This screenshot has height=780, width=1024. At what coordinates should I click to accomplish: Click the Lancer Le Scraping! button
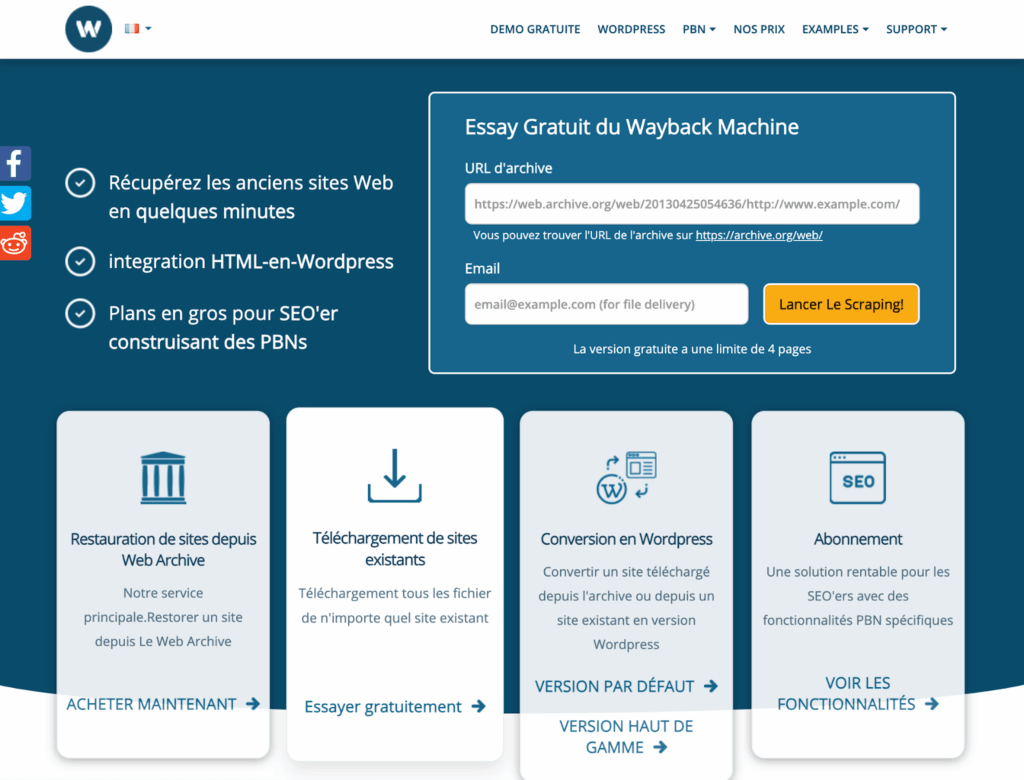[841, 304]
